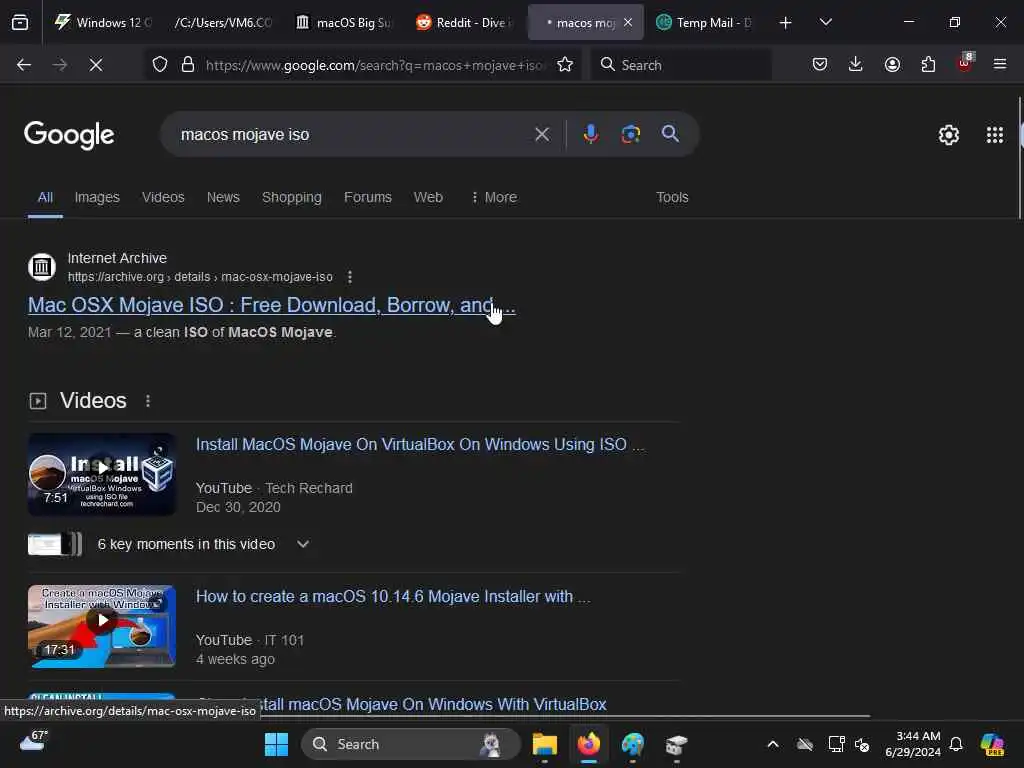Open the Windows Start menu
1024x768 pixels.
[x=276, y=744]
